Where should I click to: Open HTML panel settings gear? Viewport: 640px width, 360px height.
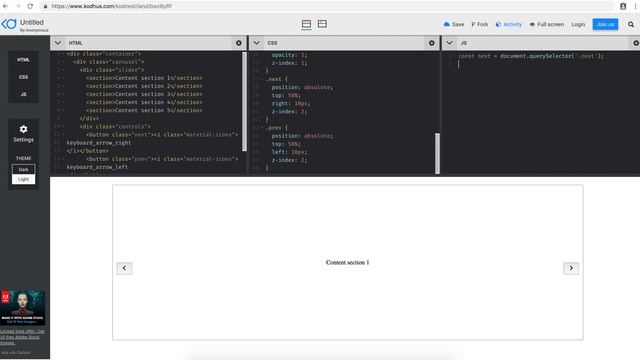click(239, 43)
